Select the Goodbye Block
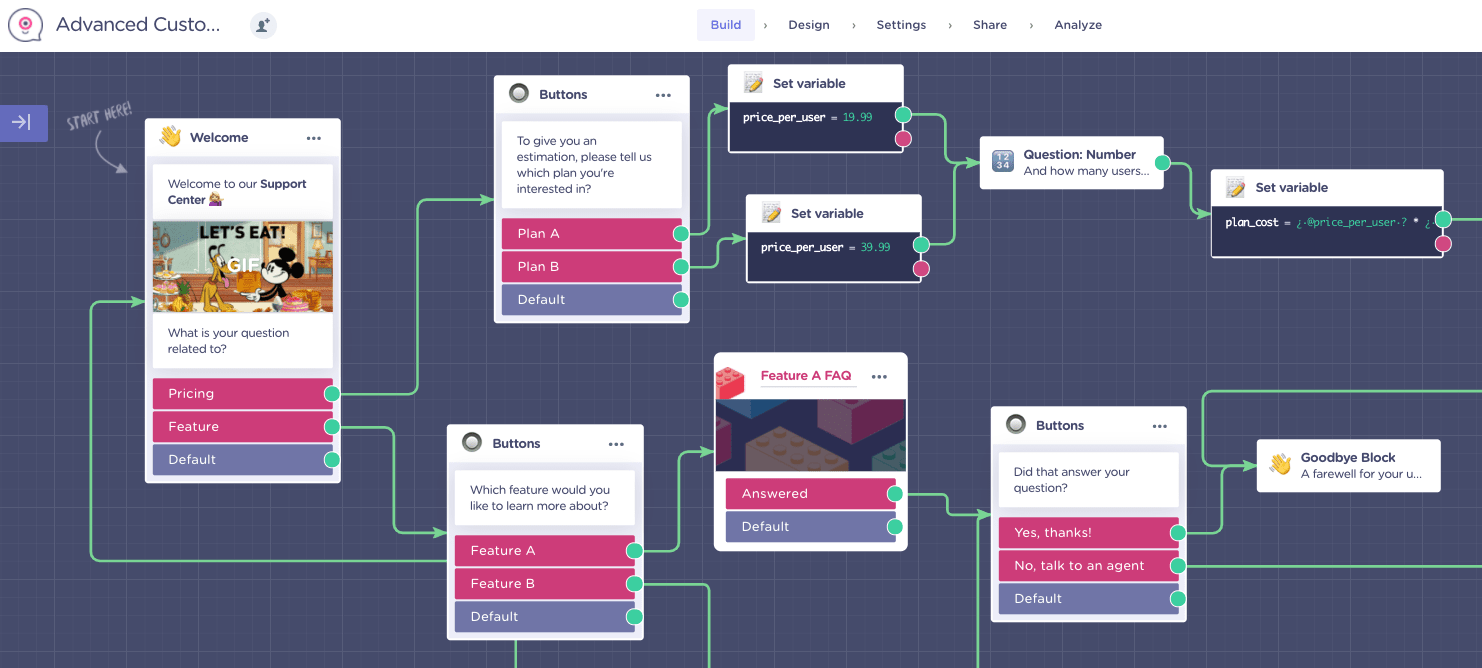The height and width of the screenshot is (668, 1482). pos(1348,466)
